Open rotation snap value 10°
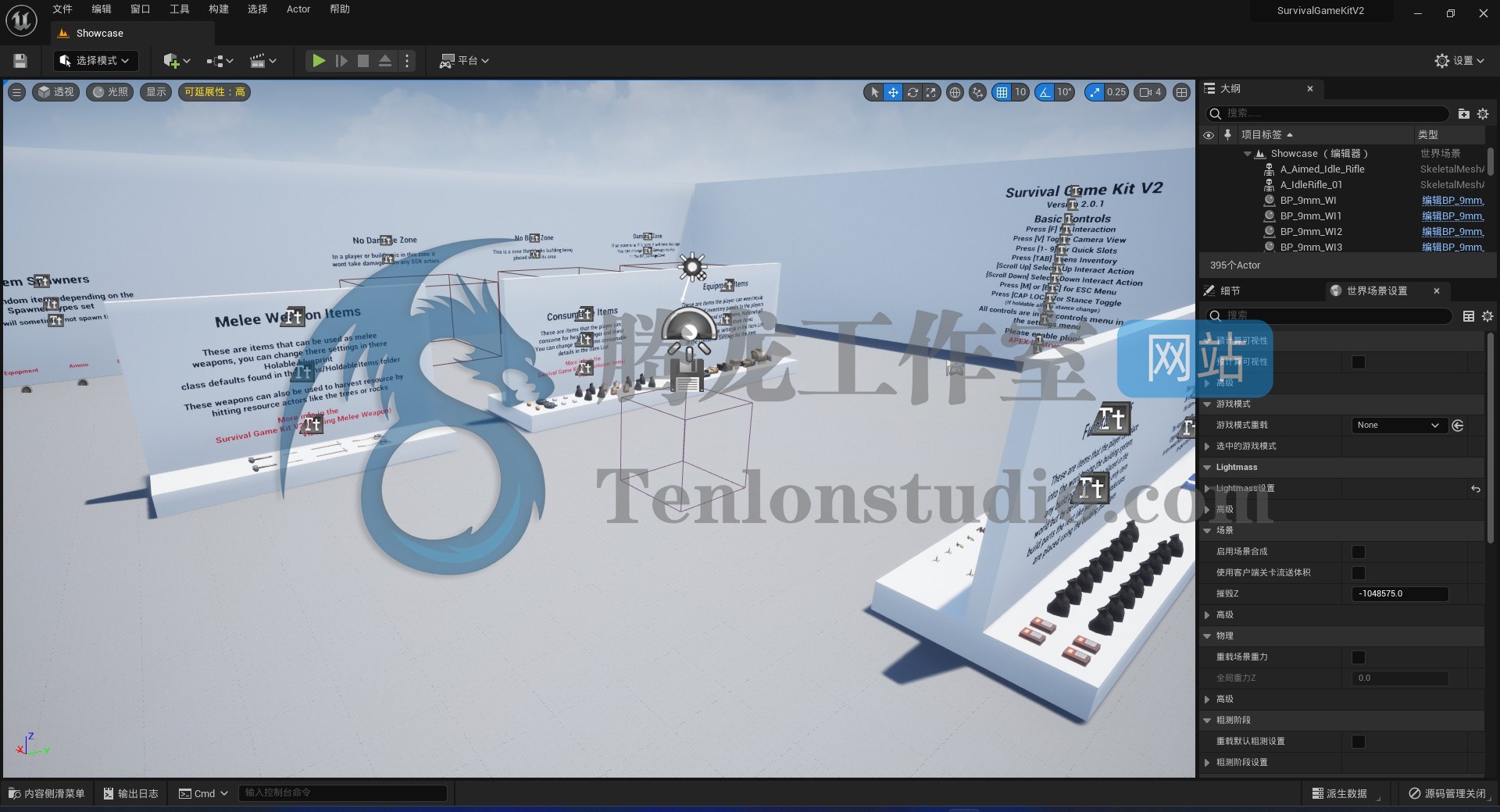Screen dimensions: 1500x812 (1064, 92)
